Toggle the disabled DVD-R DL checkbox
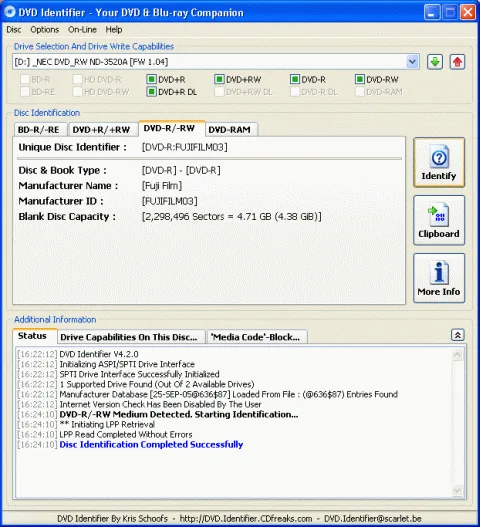The width and height of the screenshot is (480, 527). tap(295, 91)
